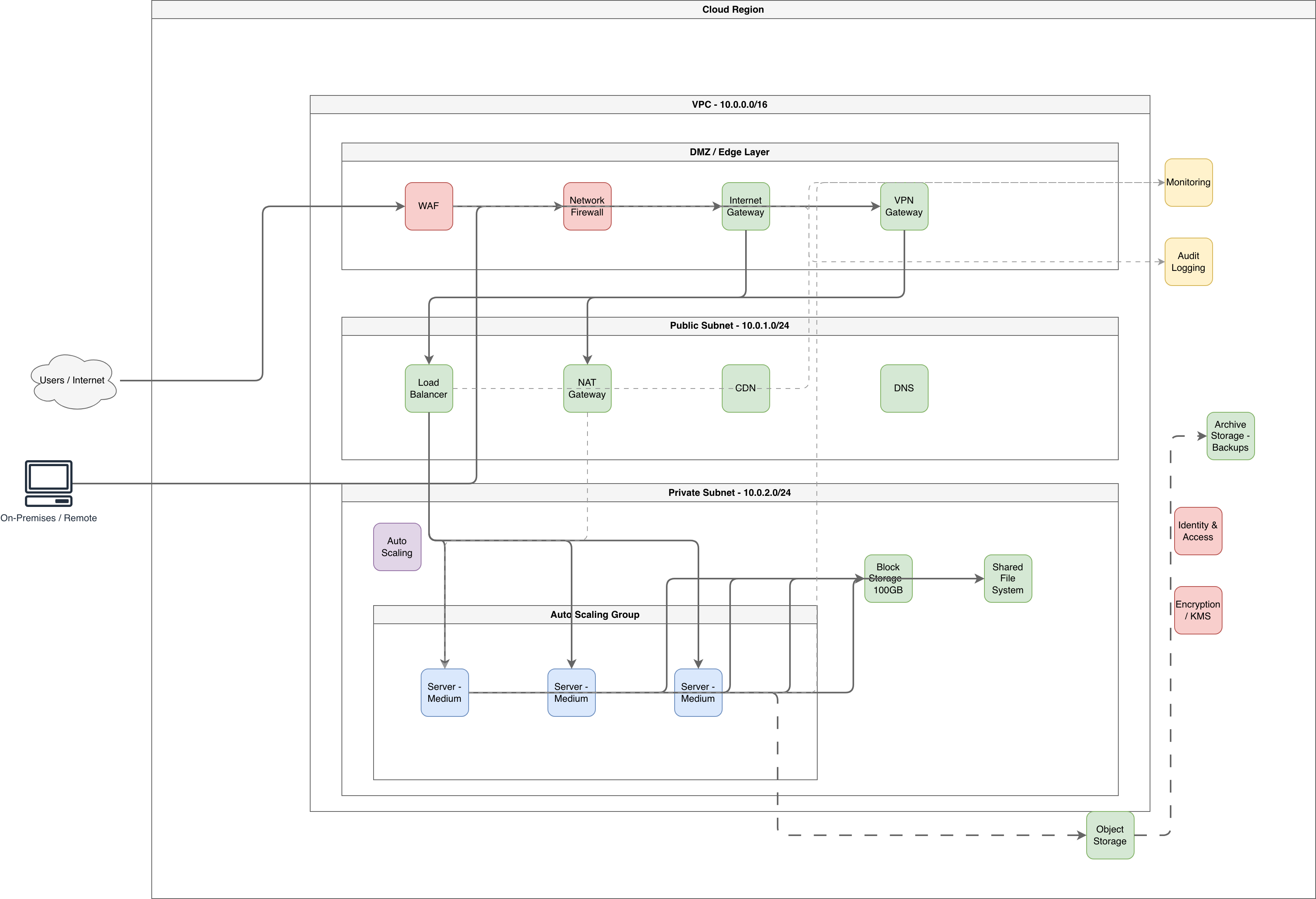Click the On-Premises / Remote label
This screenshot has width=1316, height=899.
tap(49, 518)
